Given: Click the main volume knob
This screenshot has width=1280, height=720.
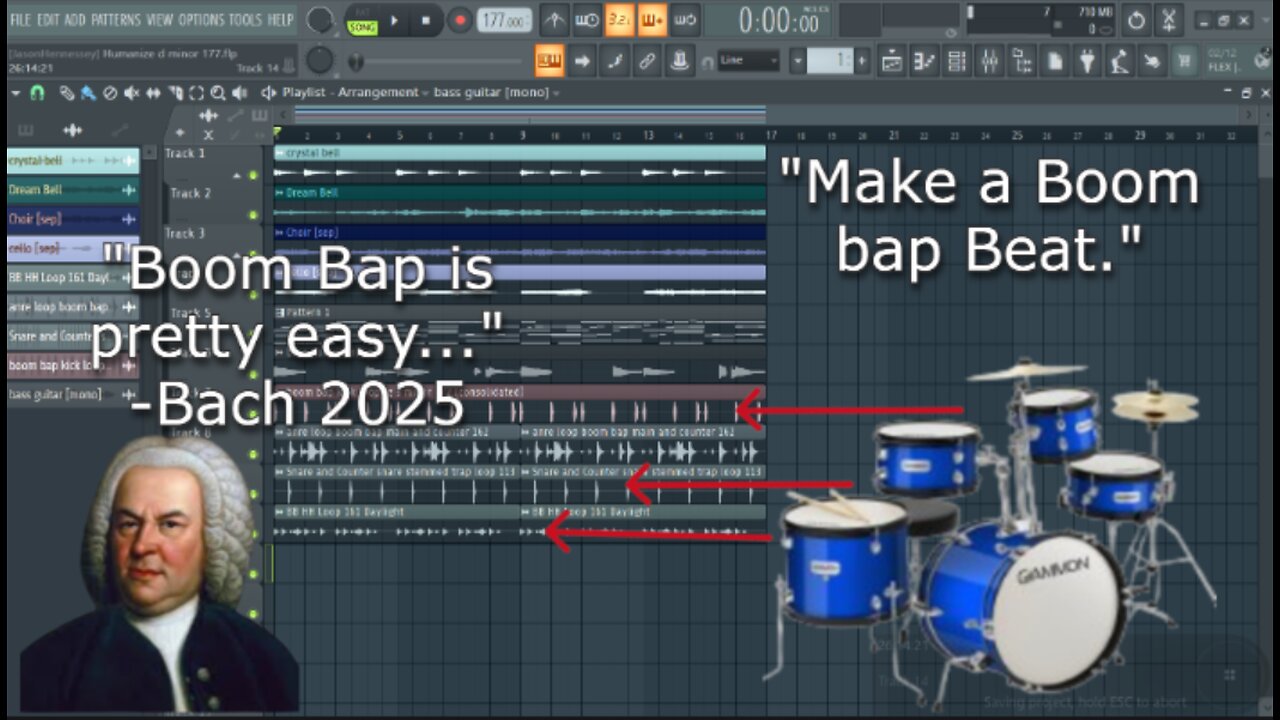Looking at the screenshot, I should 320,19.
